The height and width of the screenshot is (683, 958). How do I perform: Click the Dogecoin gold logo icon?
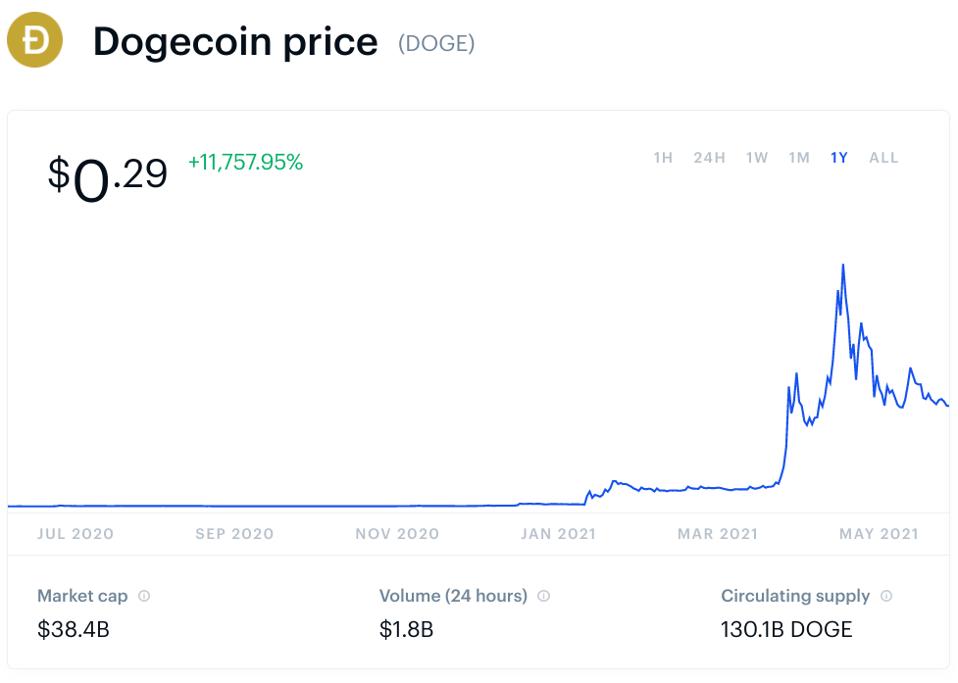coord(35,40)
